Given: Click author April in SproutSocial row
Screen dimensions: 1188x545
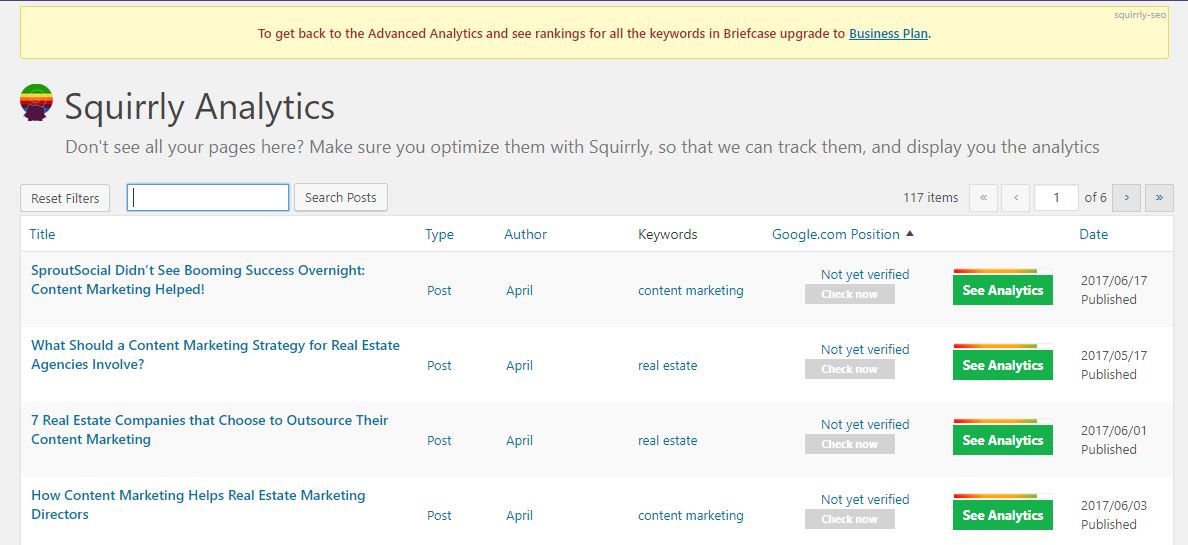Looking at the screenshot, I should (x=519, y=290).
